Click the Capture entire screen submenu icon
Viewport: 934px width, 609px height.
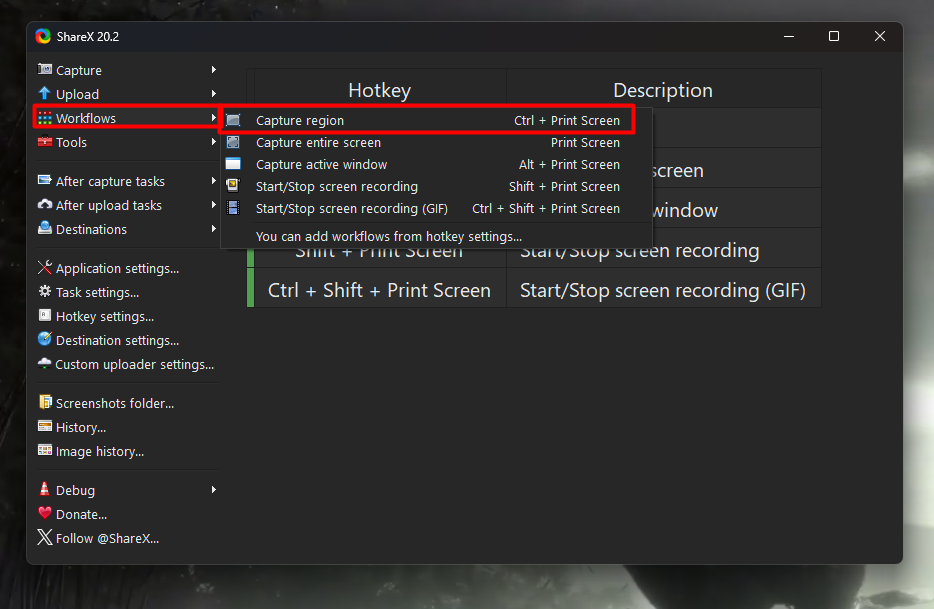(234, 142)
